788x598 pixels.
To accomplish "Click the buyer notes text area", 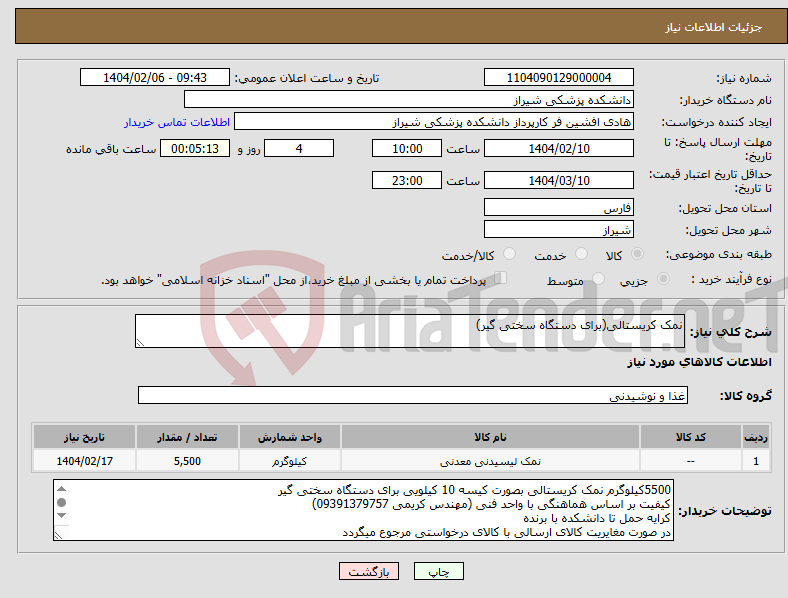I will click(363, 510).
